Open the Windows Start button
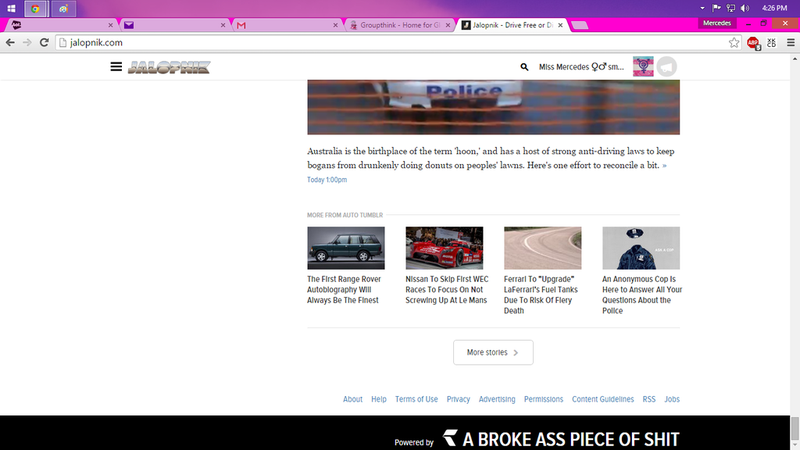Viewport: 800px width, 450px height. click(x=11, y=8)
